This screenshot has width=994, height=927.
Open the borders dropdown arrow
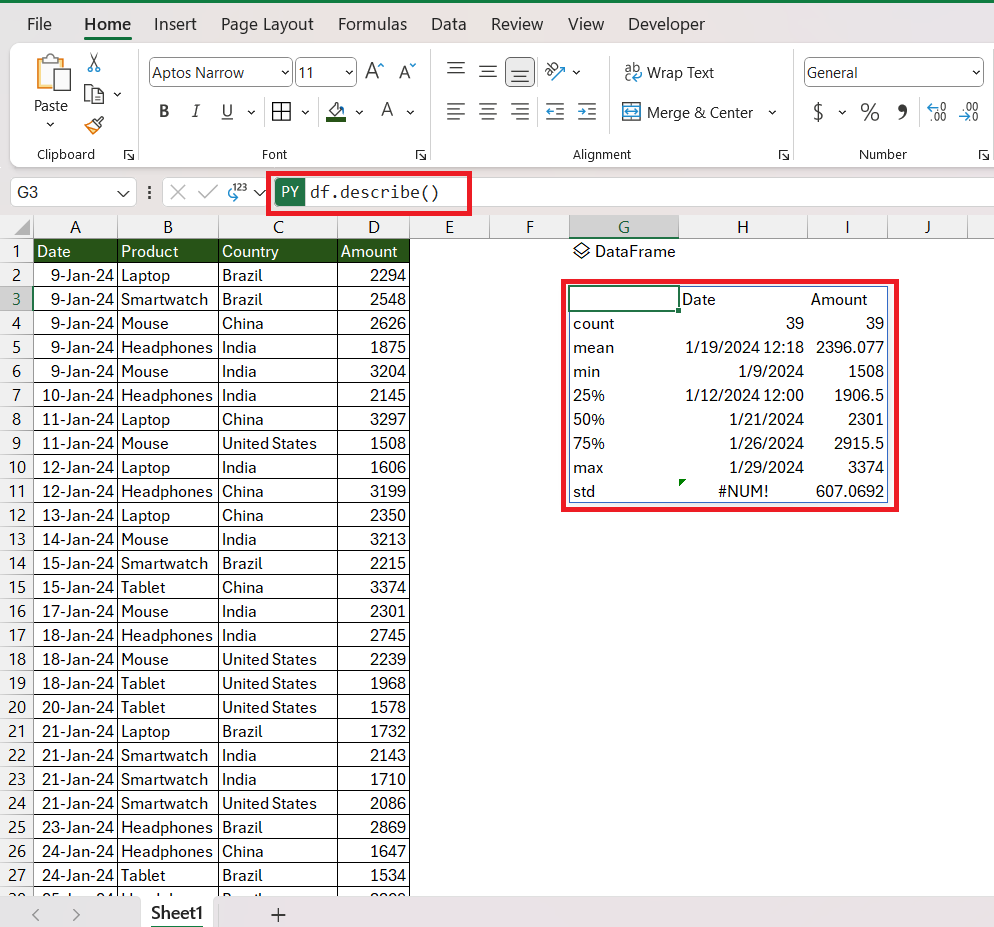pos(305,112)
